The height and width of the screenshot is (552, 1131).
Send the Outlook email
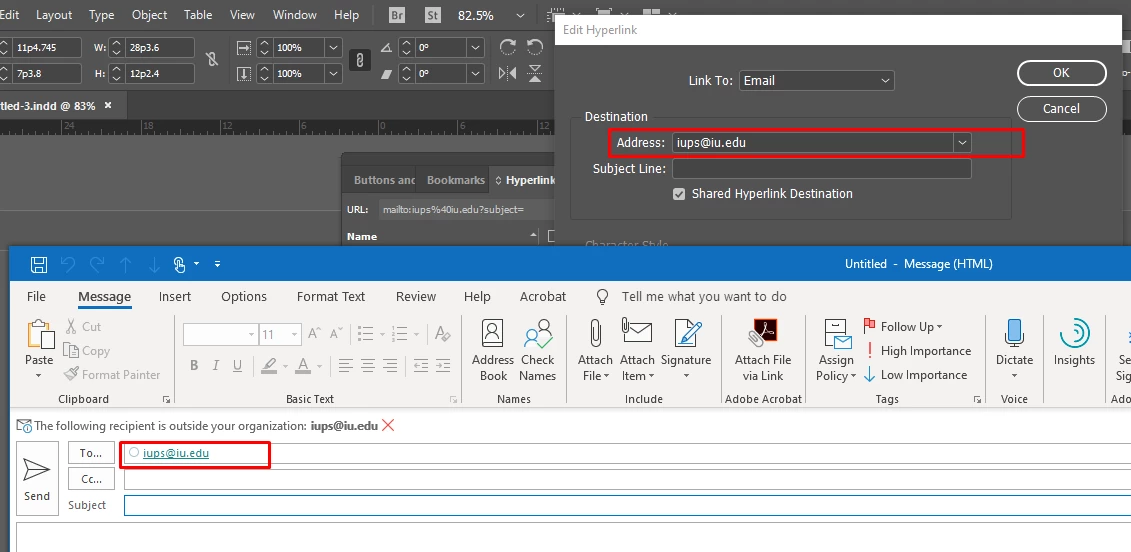(37, 478)
